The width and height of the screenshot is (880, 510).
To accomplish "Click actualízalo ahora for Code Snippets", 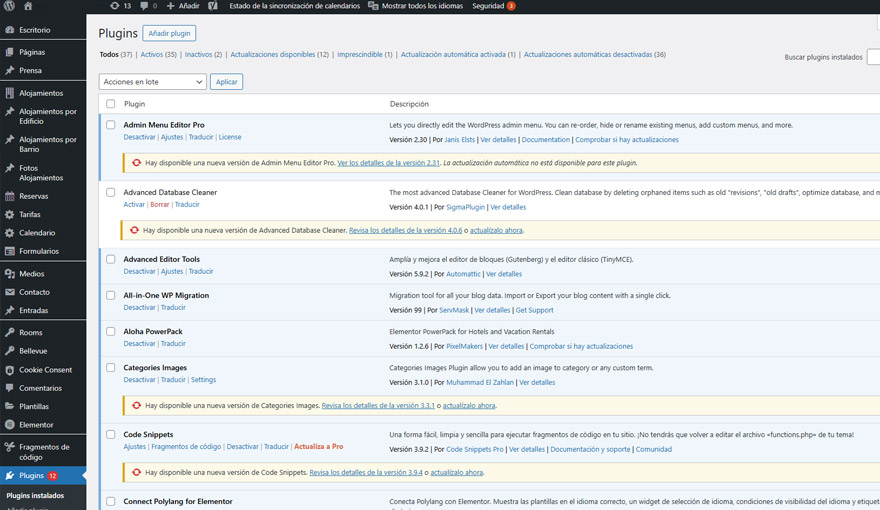I will [457, 472].
